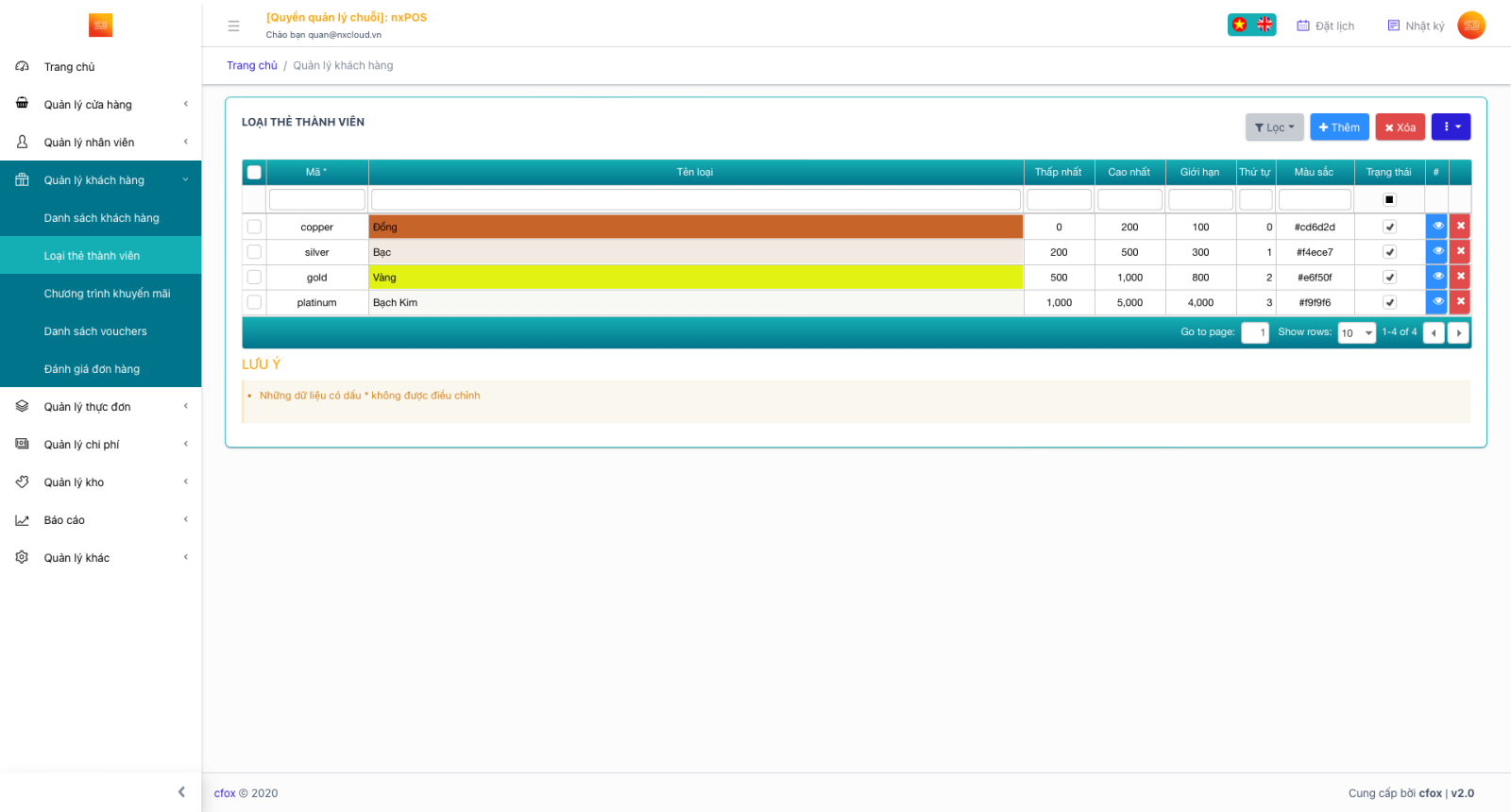Viewport: 1511px width, 812px height.
Task: Open the user avatar in header
Action: click(1470, 25)
